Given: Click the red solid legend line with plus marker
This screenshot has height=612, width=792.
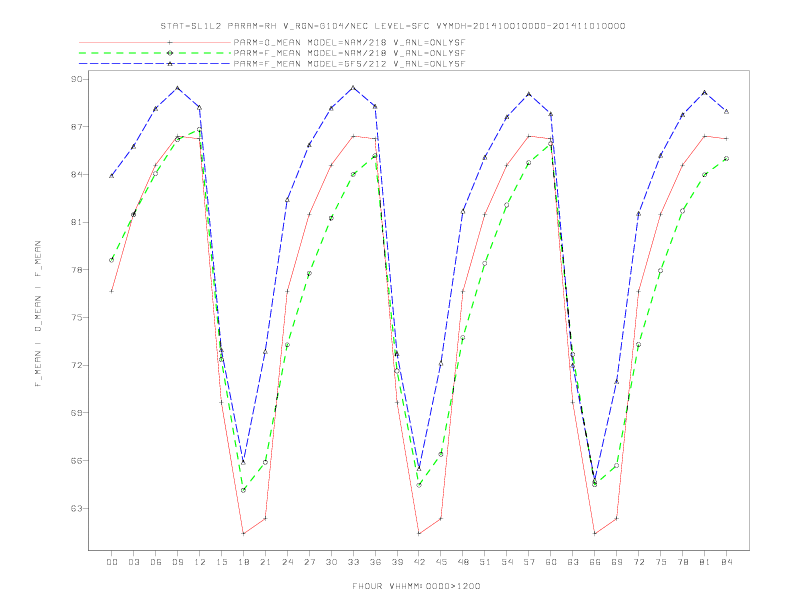Looking at the screenshot, I should [x=155, y=43].
